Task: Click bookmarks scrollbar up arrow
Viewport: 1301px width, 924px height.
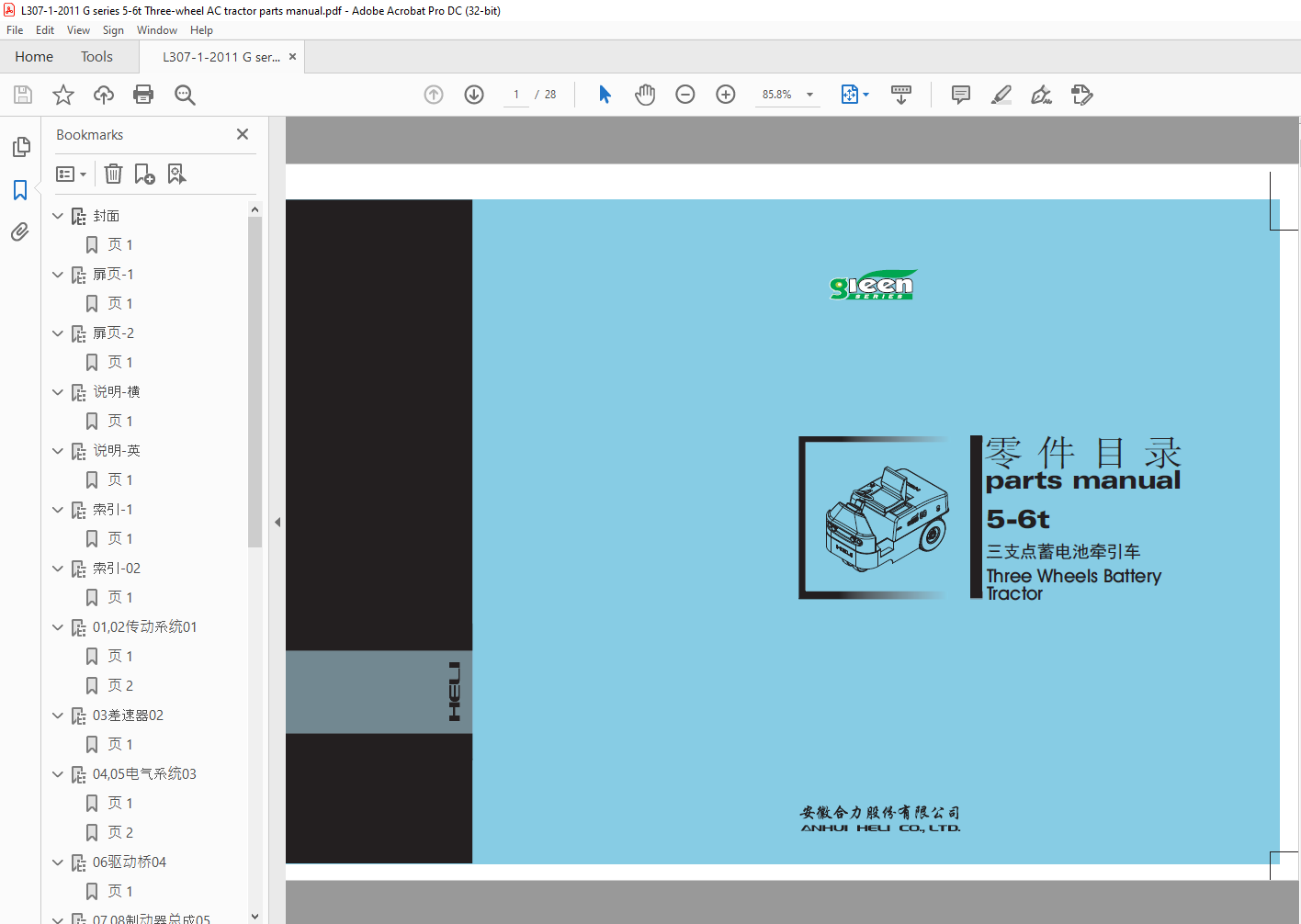Action: tap(255, 209)
